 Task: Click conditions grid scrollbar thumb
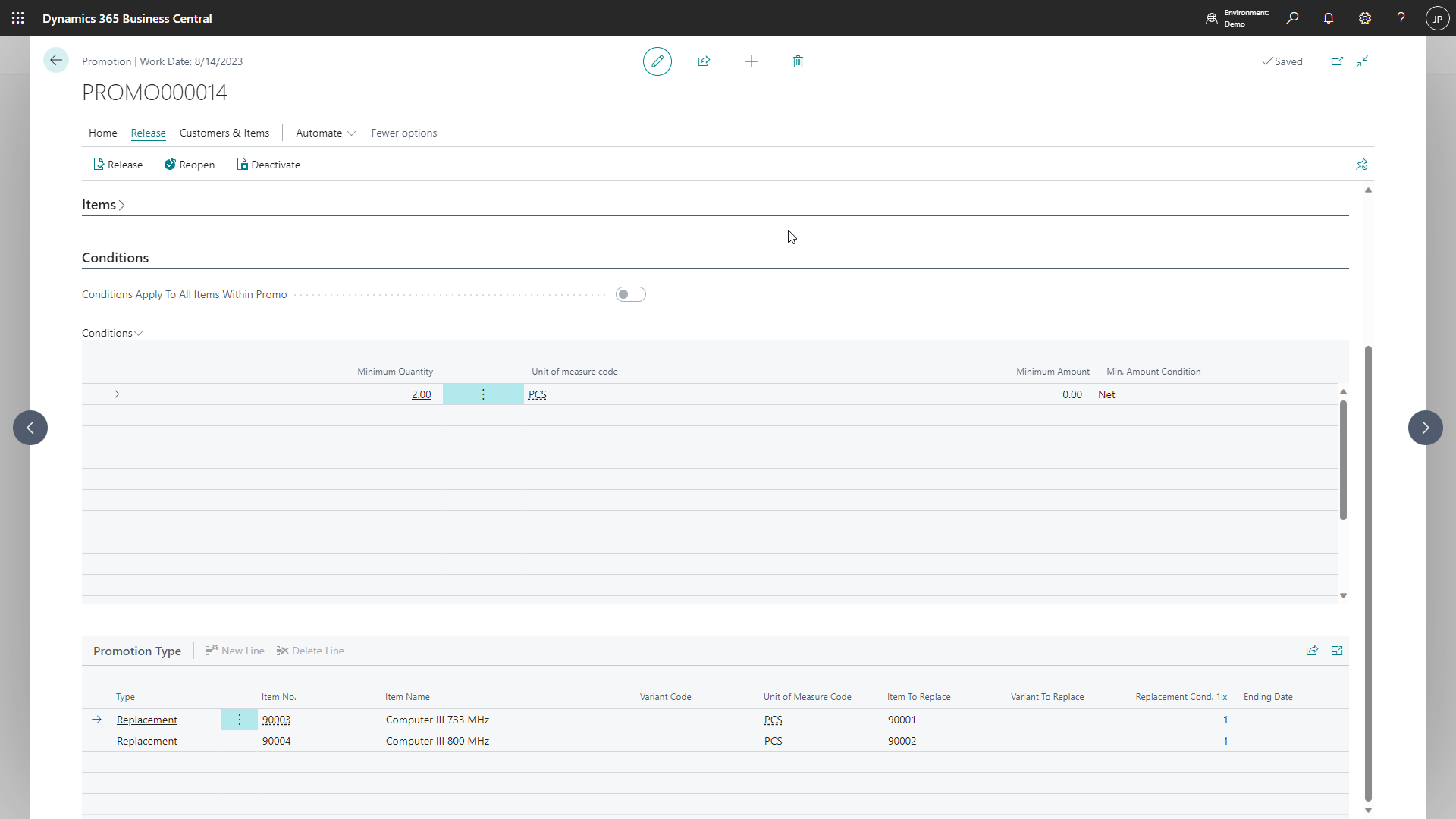1343,460
